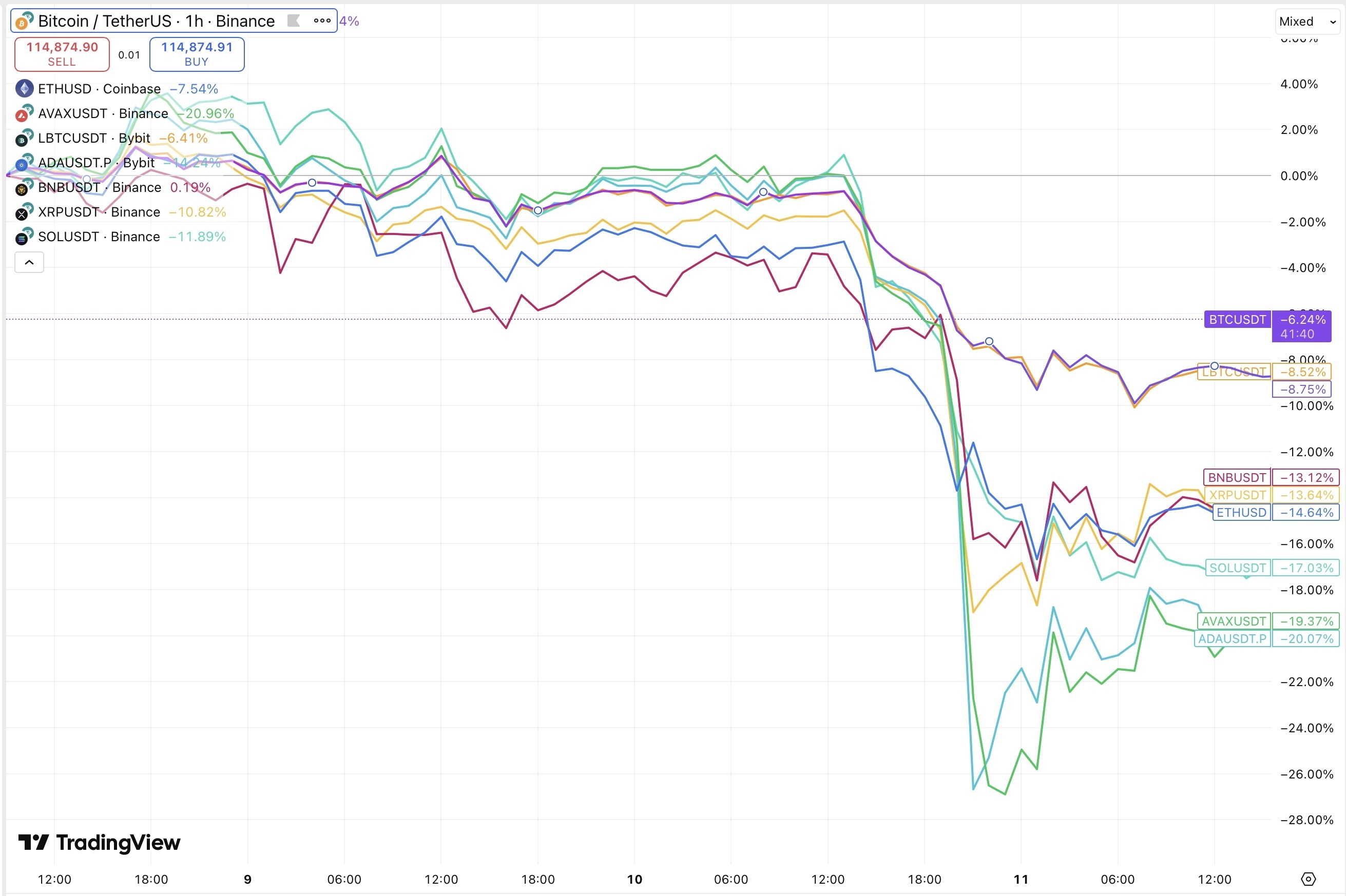Click the Ethereum ETHUSD logo icon
This screenshot has width=1346, height=896.
(24, 89)
